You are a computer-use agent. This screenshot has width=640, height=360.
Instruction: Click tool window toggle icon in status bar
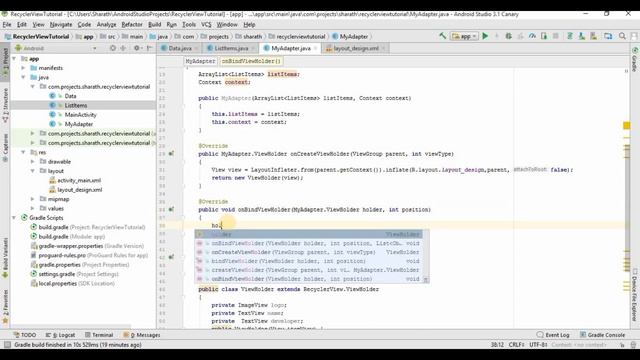(x=7, y=345)
